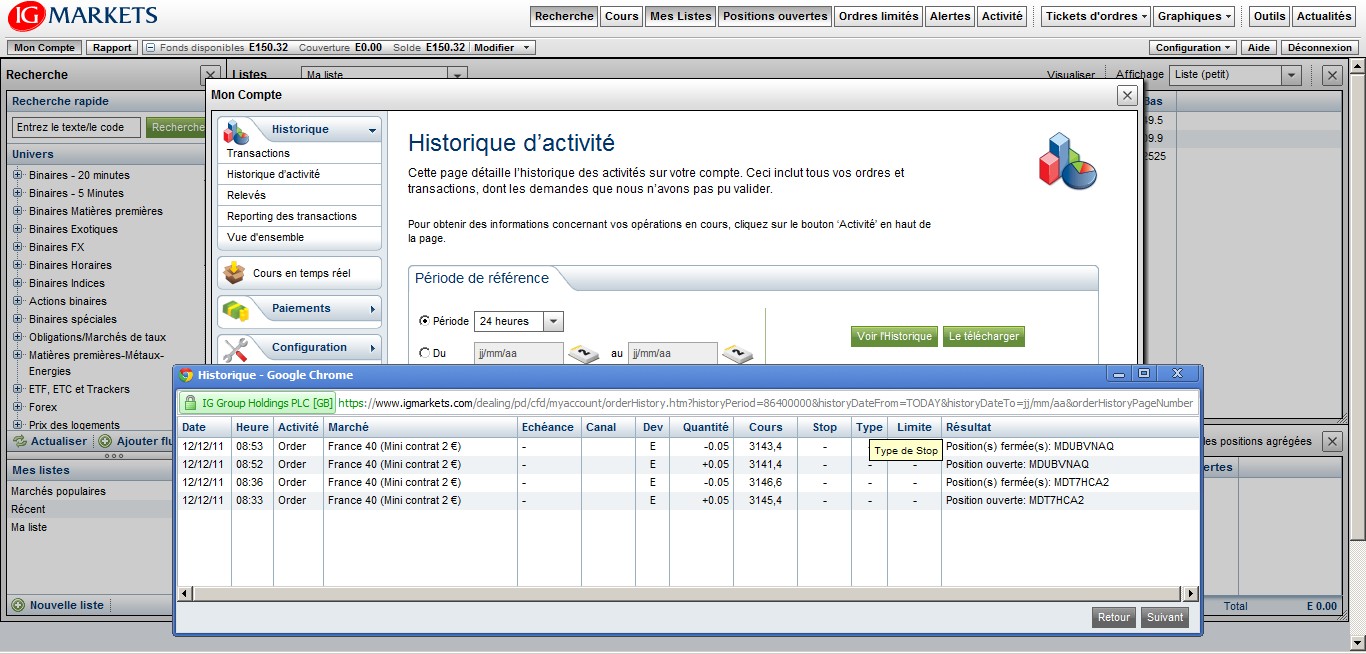Select the Période radio button

coord(425,321)
